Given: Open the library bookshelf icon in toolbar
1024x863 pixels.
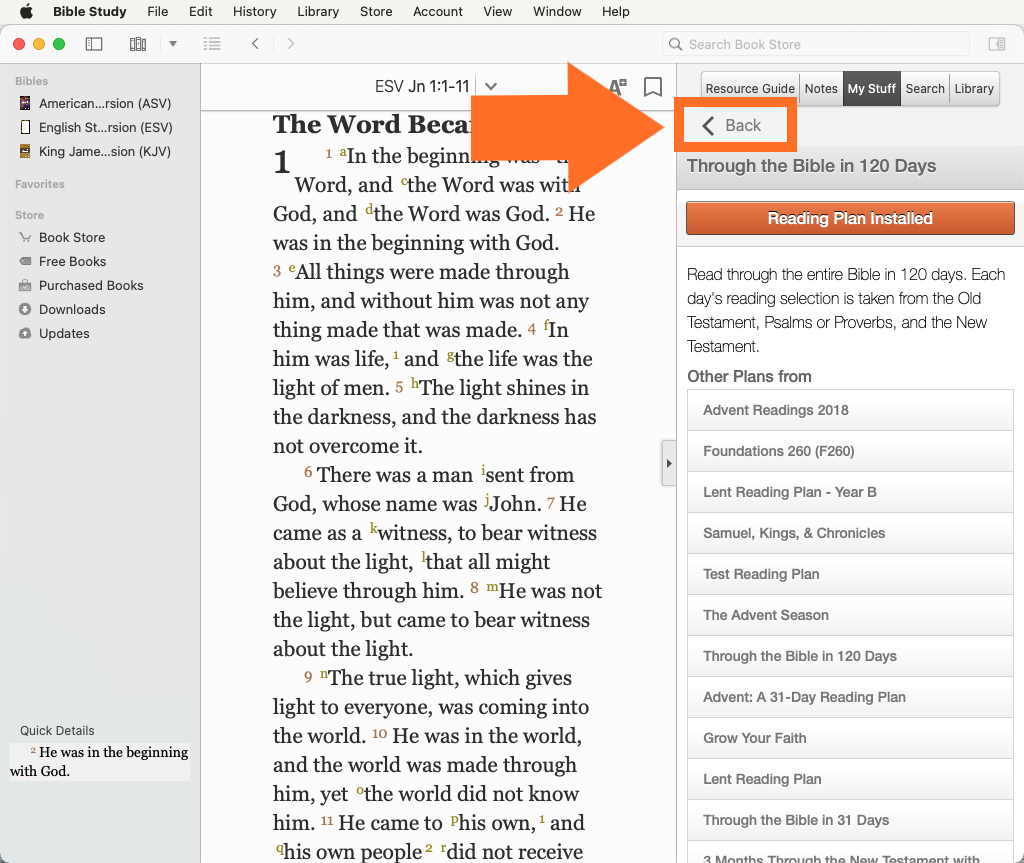Looking at the screenshot, I should (x=138, y=44).
